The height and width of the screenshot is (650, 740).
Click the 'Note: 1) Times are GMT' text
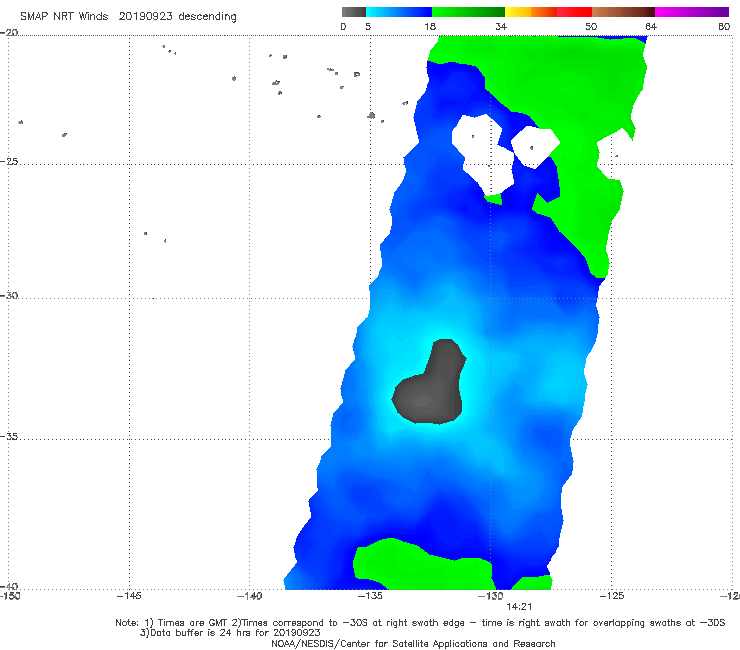[172, 623]
